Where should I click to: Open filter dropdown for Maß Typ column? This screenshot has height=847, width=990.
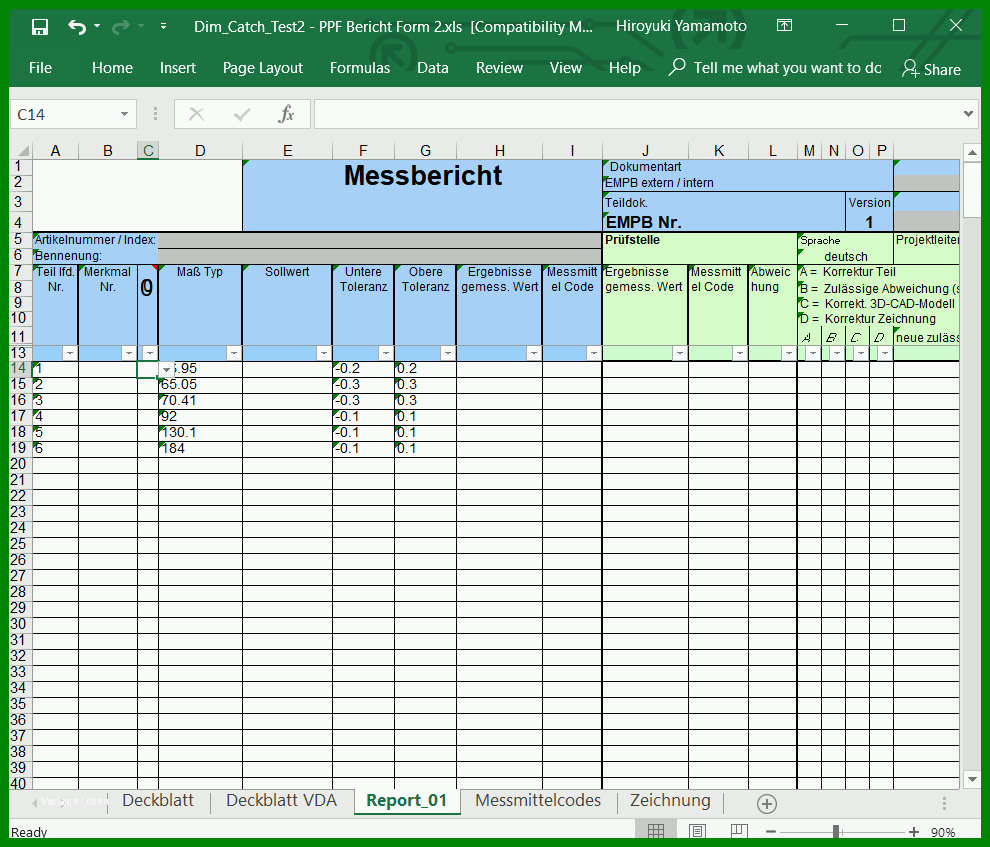pos(234,353)
